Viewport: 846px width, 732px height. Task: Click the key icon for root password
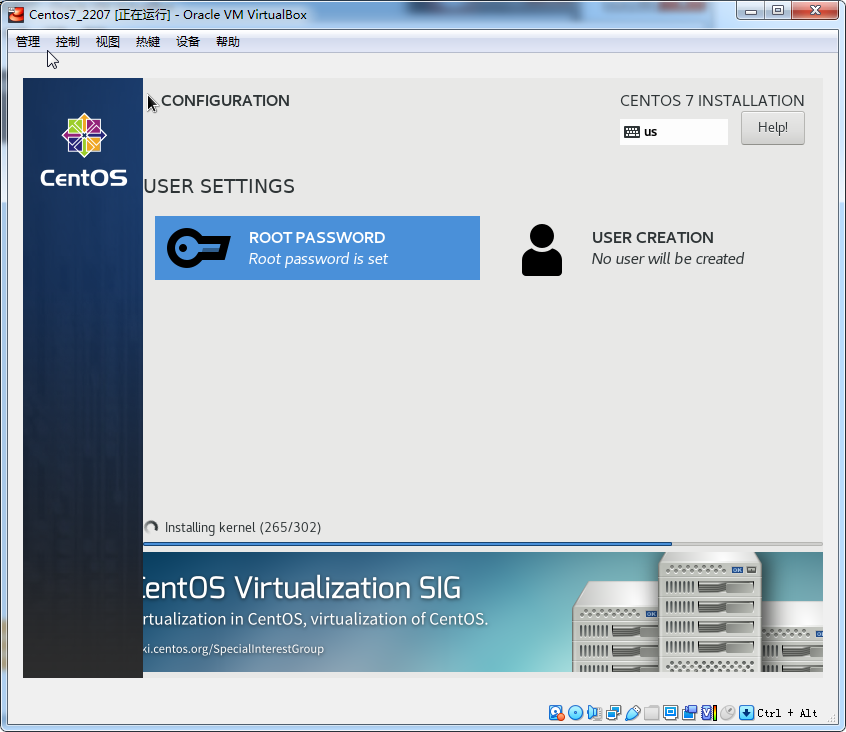click(x=198, y=248)
